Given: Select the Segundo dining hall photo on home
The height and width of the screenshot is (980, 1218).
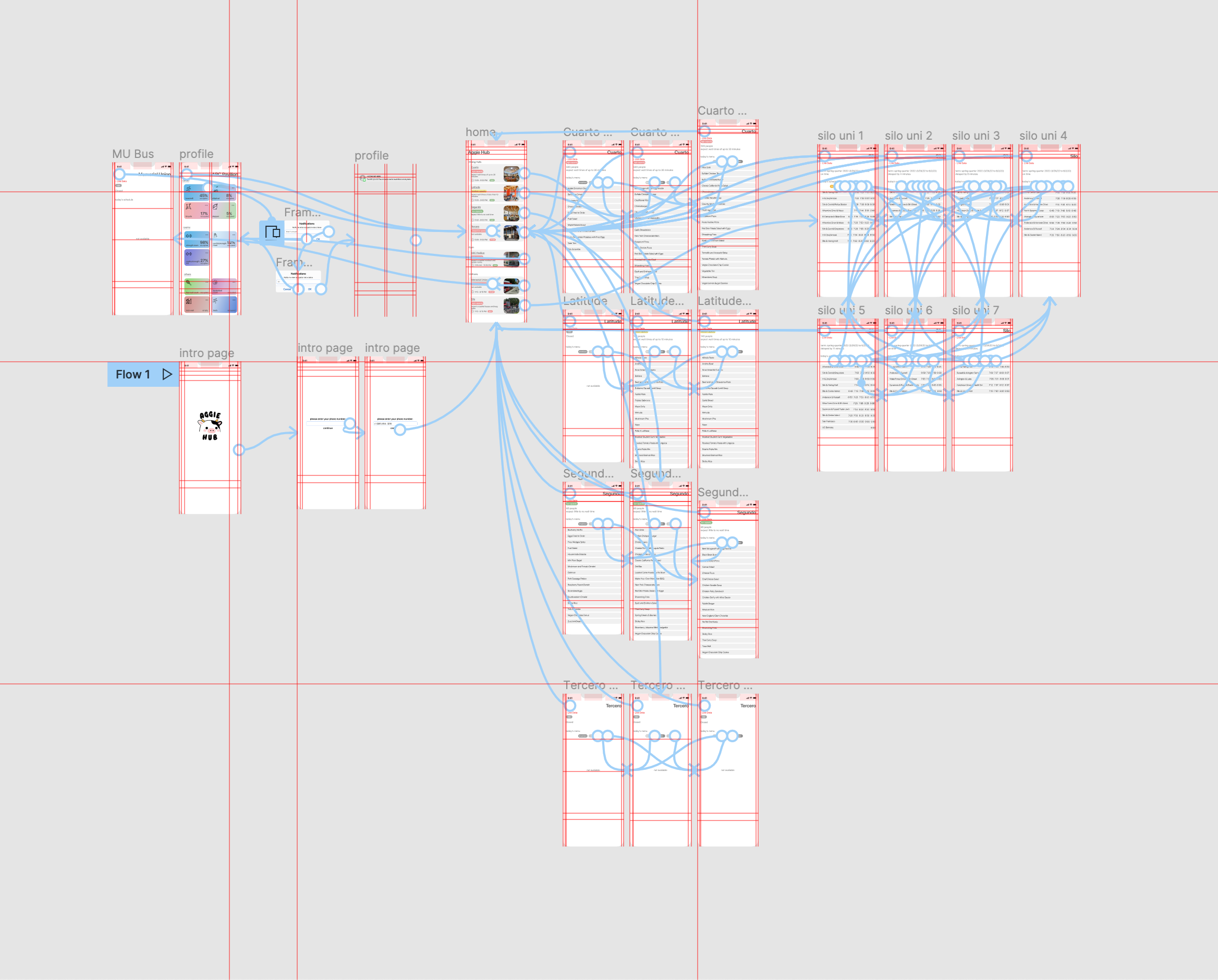Looking at the screenshot, I should (510, 213).
